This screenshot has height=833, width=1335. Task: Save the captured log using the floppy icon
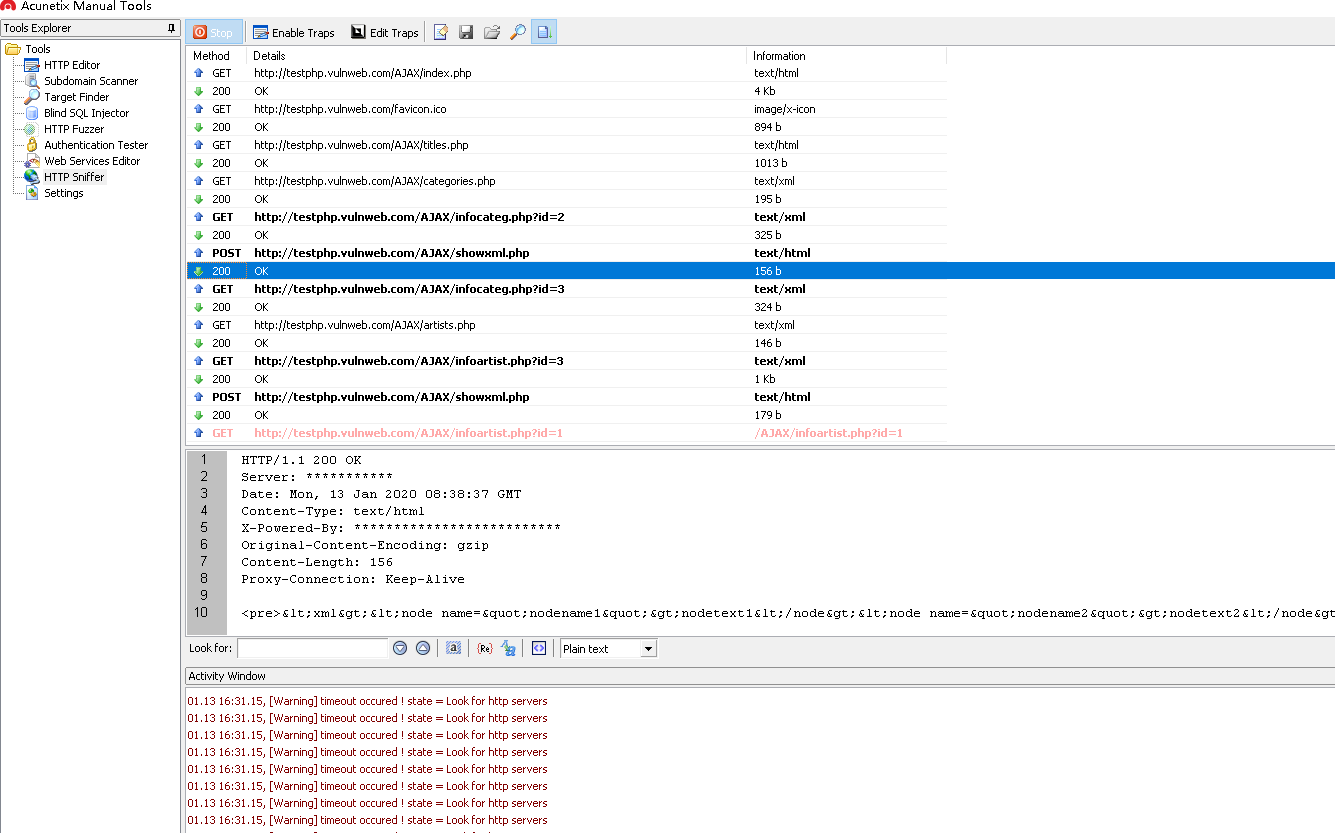coord(466,33)
